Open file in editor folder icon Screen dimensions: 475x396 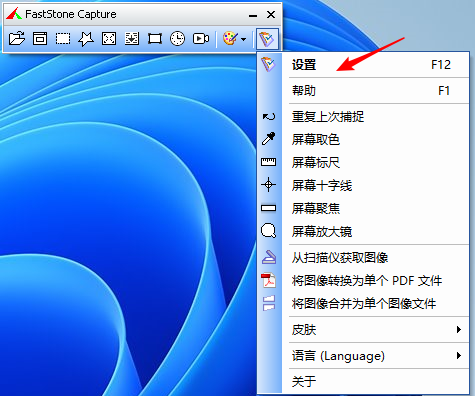tap(17, 38)
